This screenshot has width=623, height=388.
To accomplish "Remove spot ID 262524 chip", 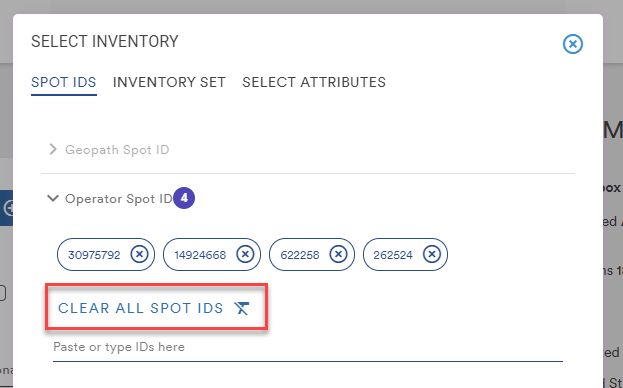I will tap(432, 254).
